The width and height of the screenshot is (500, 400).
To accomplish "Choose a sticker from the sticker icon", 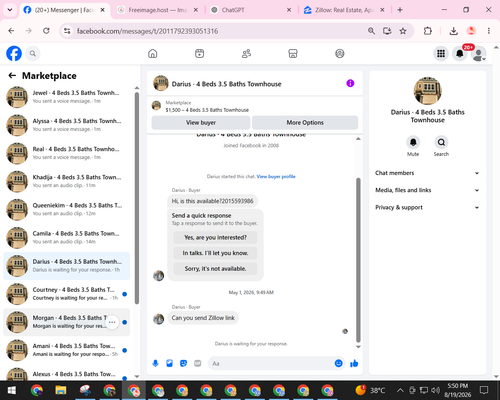I will (x=183, y=363).
